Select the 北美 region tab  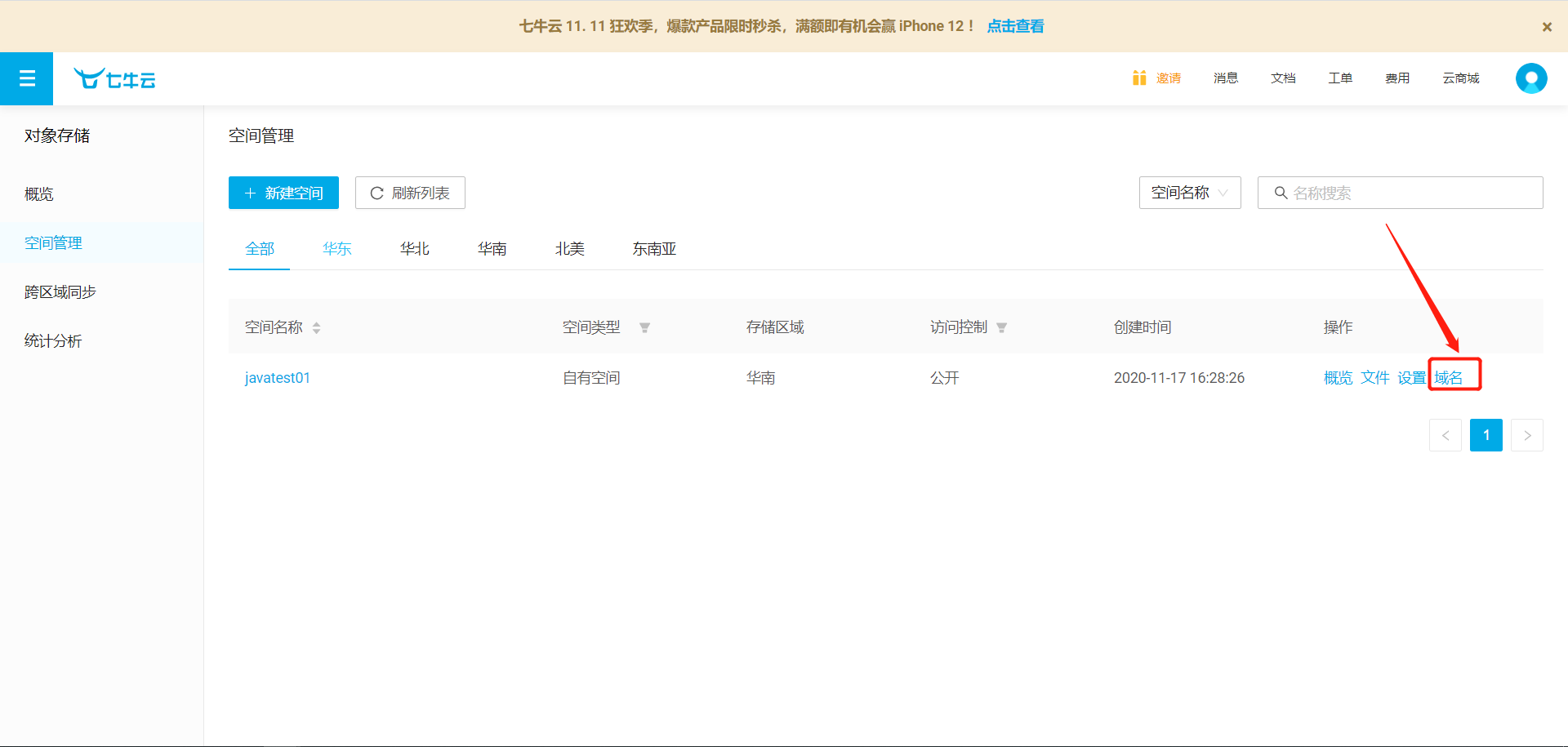(570, 249)
